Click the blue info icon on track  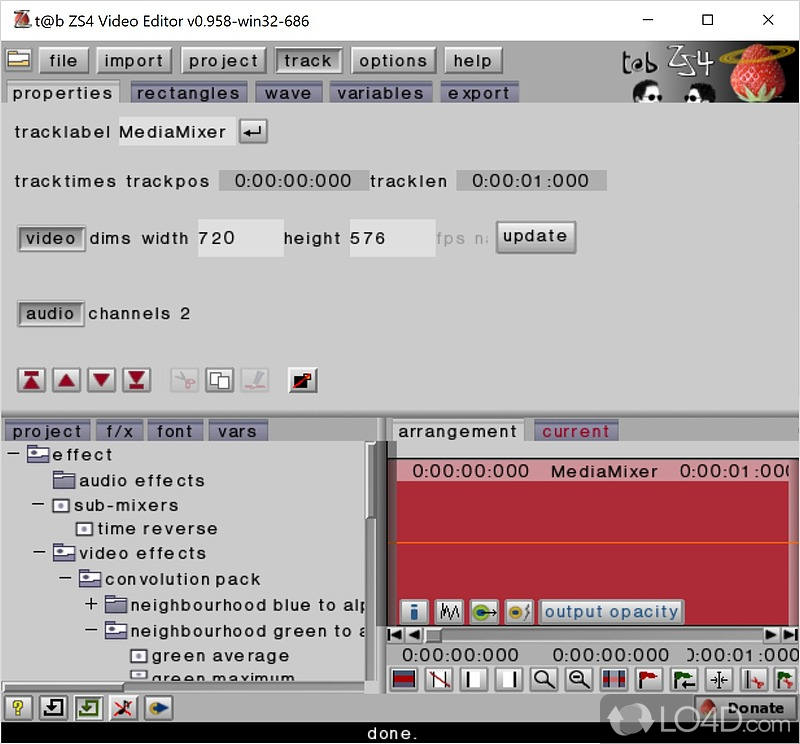pyautogui.click(x=414, y=612)
